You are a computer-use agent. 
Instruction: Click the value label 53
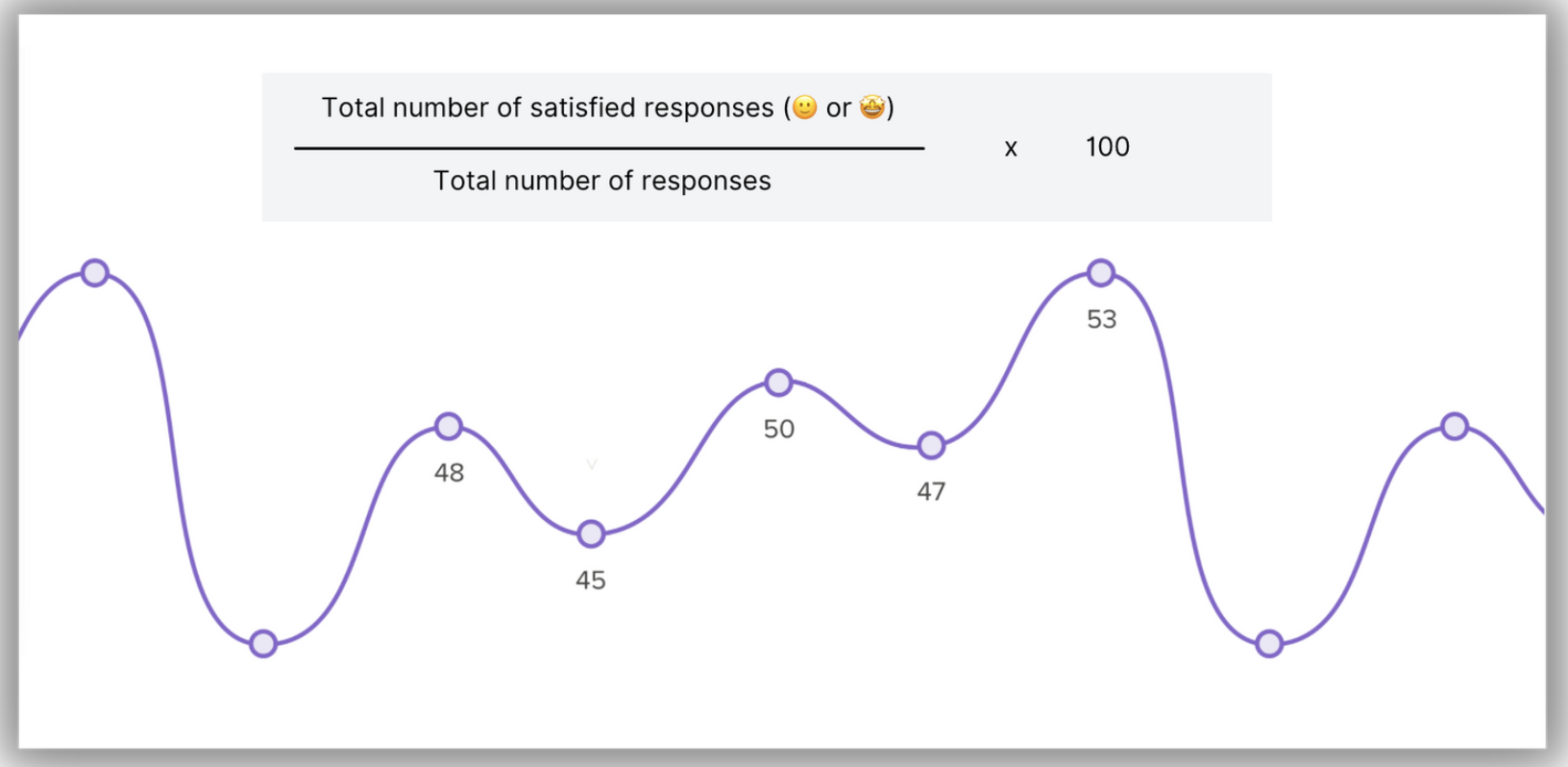tap(1102, 319)
